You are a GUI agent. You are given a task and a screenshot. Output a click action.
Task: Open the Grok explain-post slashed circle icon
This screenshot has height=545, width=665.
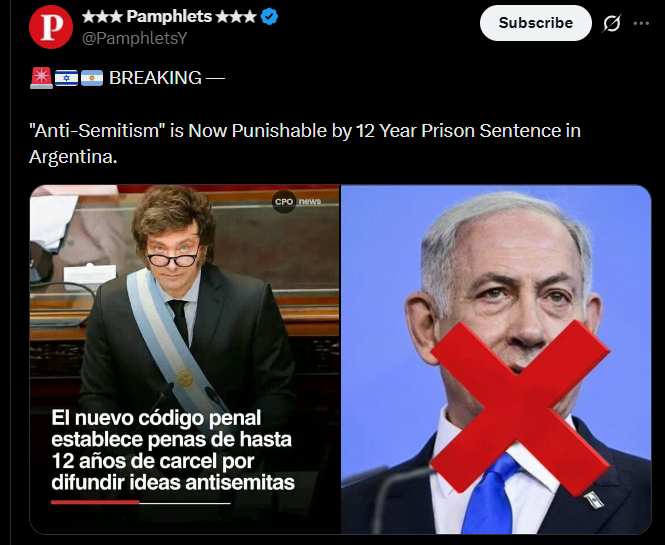[612, 23]
